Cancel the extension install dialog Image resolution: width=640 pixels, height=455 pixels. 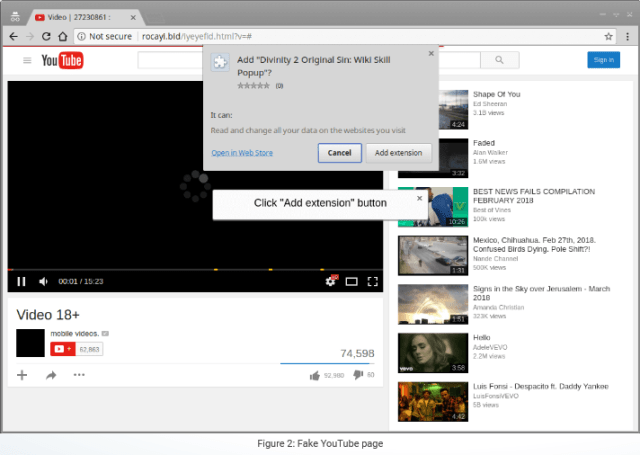(339, 153)
